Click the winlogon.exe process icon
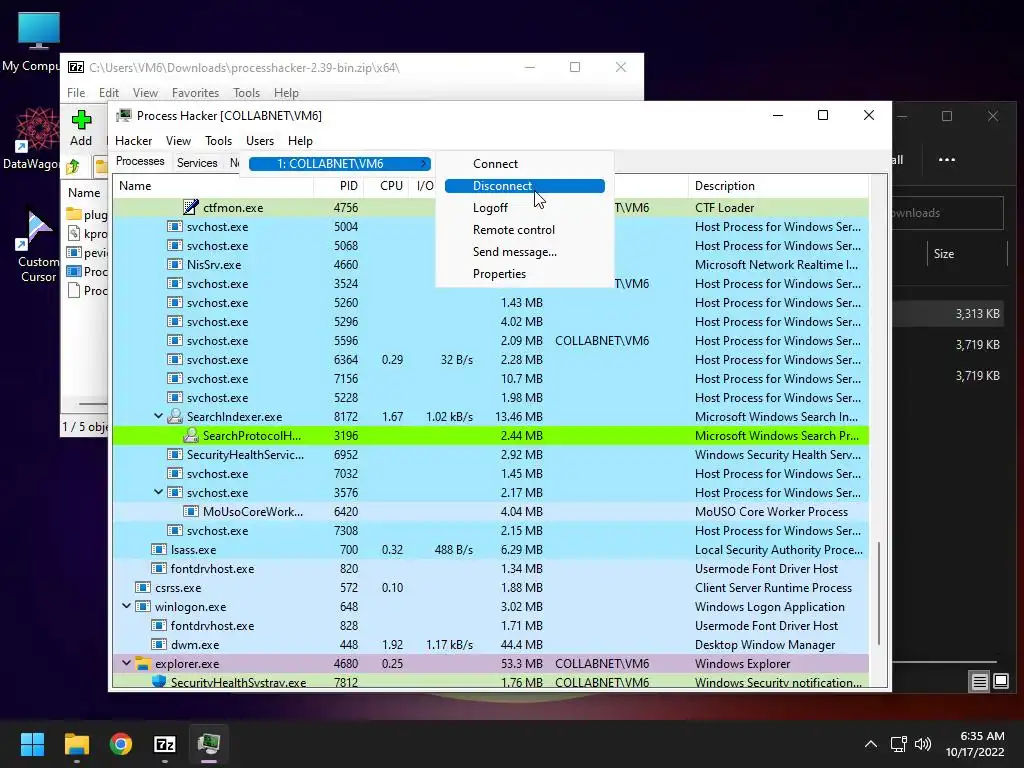The image size is (1024, 768). (x=143, y=606)
